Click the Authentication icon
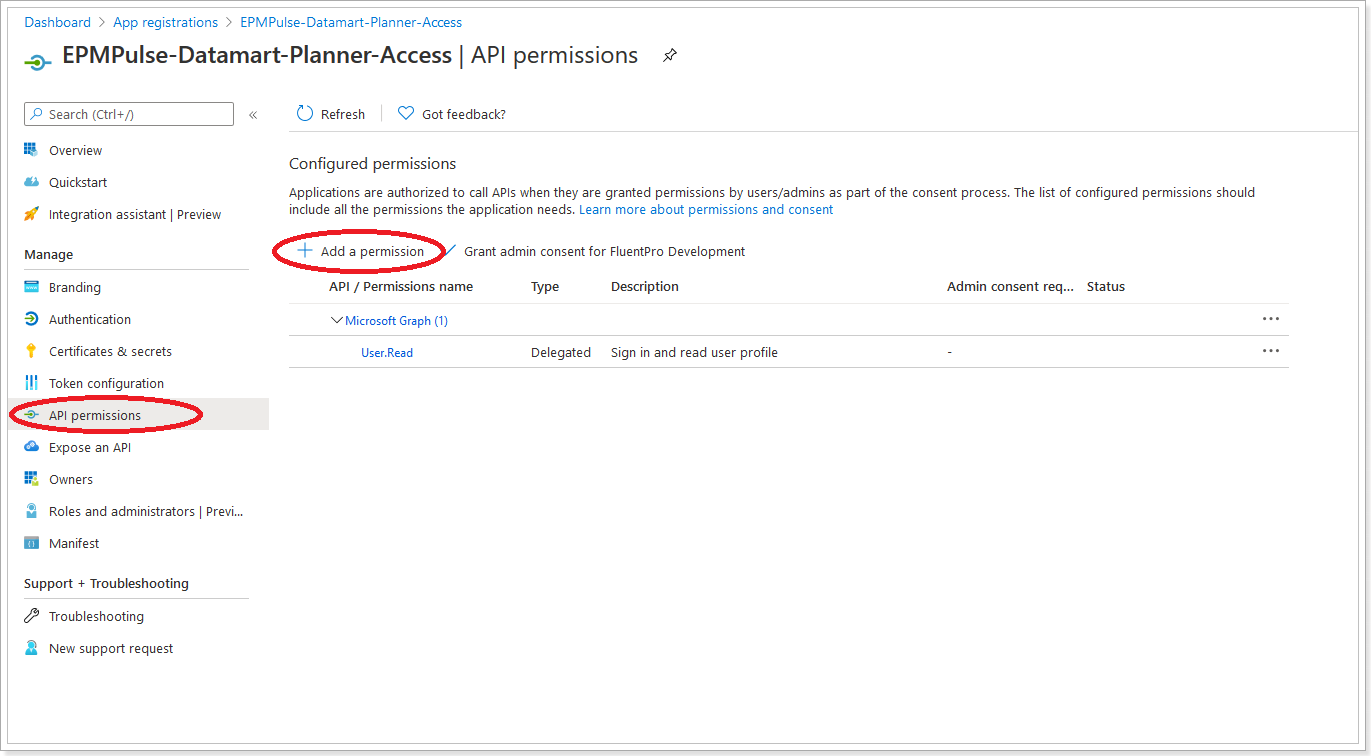Viewport: 1371px width, 756px height. coord(31,319)
